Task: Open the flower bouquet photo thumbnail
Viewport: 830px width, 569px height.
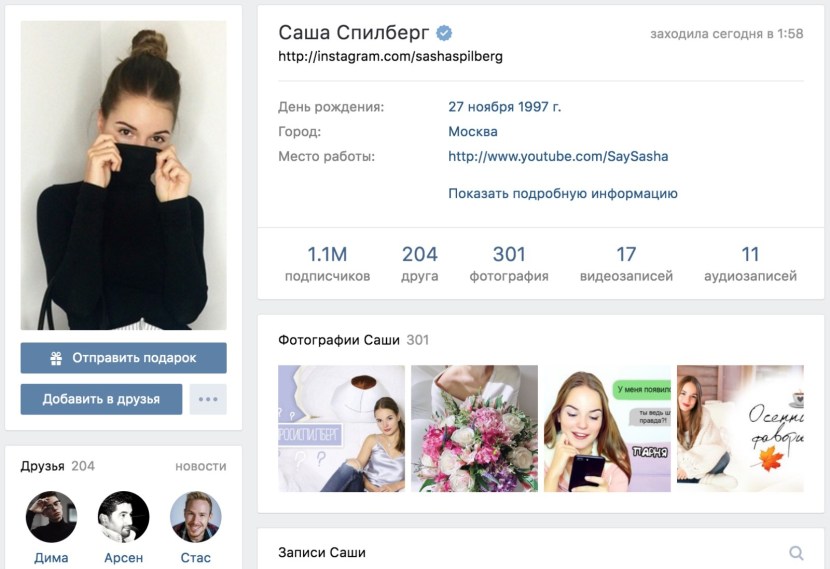Action: tap(474, 428)
